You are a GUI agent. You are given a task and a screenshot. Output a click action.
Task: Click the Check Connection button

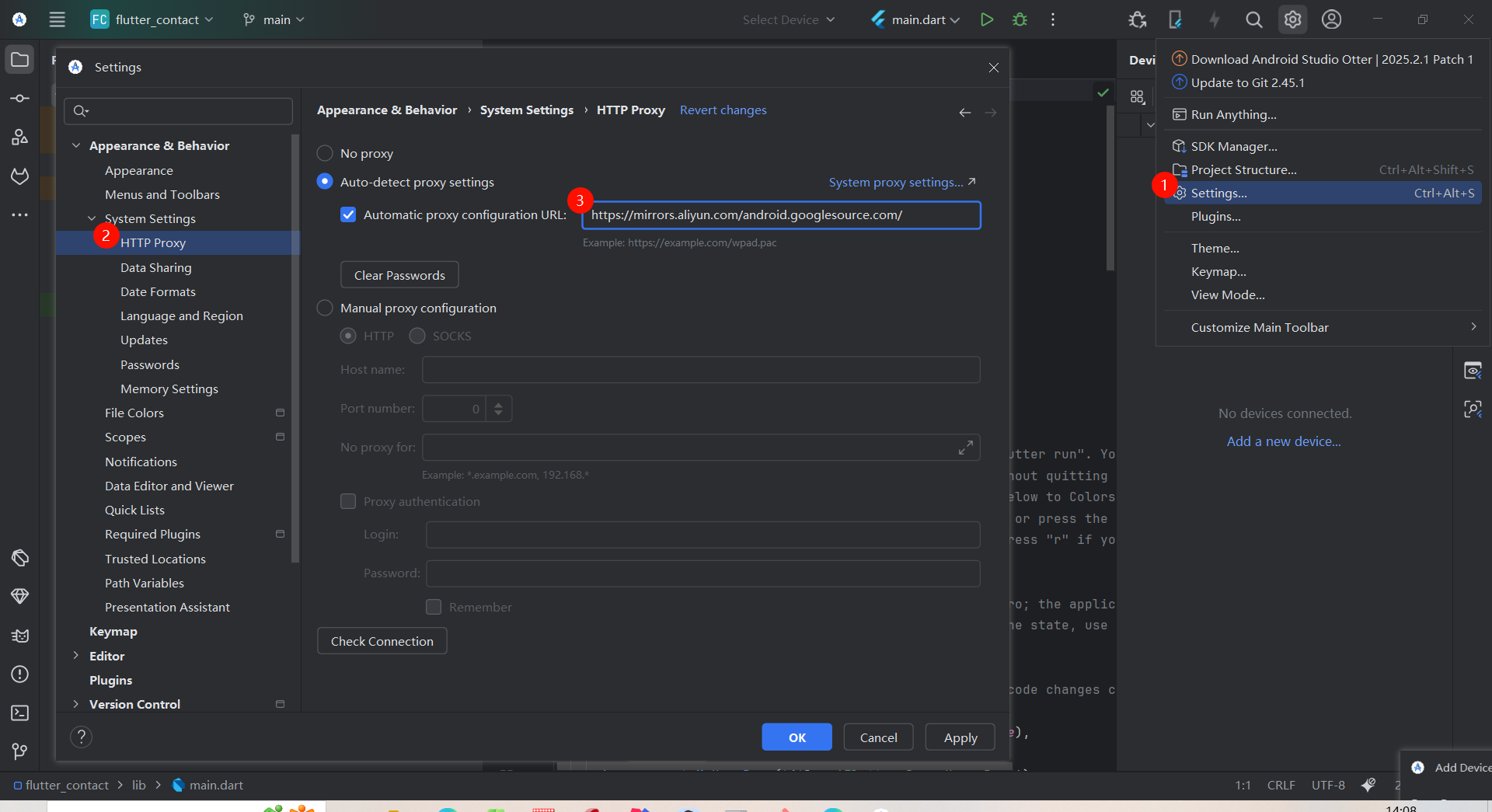pos(382,641)
